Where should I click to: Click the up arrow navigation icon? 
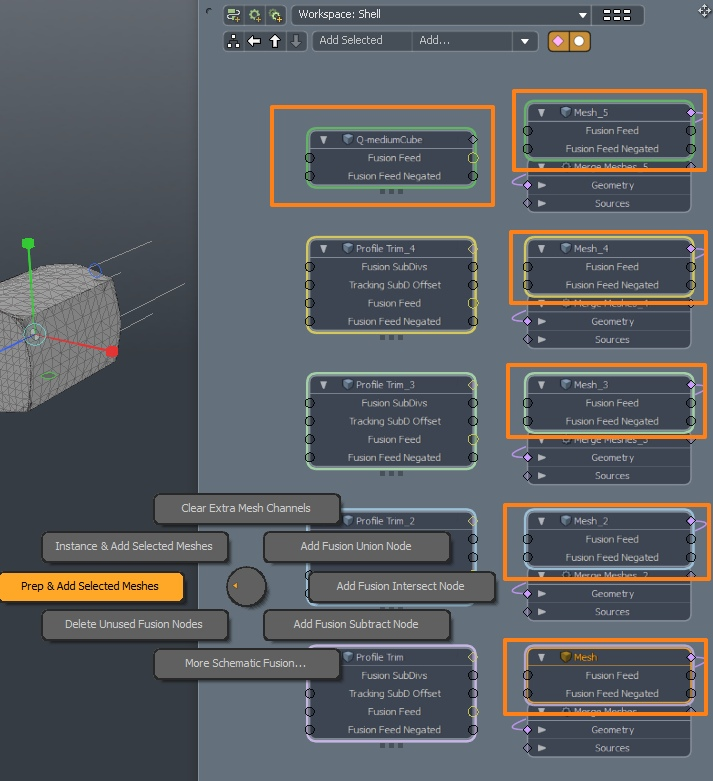275,41
